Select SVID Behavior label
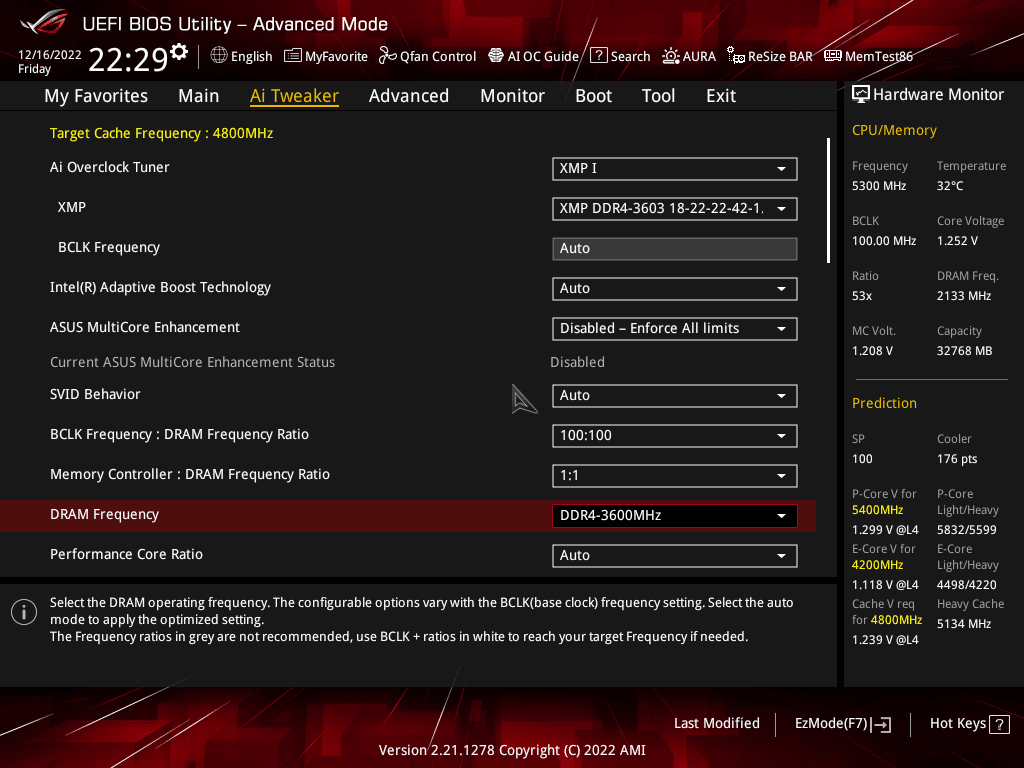This screenshot has width=1024, height=768. 95,394
